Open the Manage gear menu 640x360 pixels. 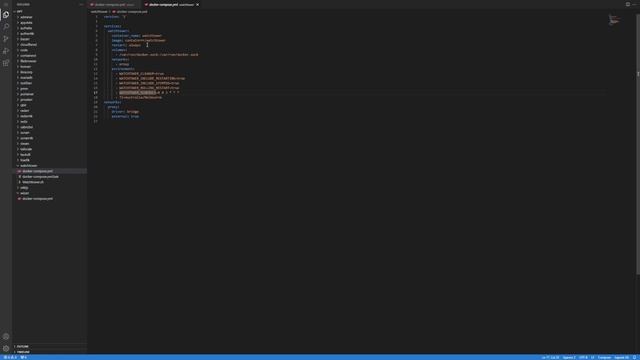[6, 349]
